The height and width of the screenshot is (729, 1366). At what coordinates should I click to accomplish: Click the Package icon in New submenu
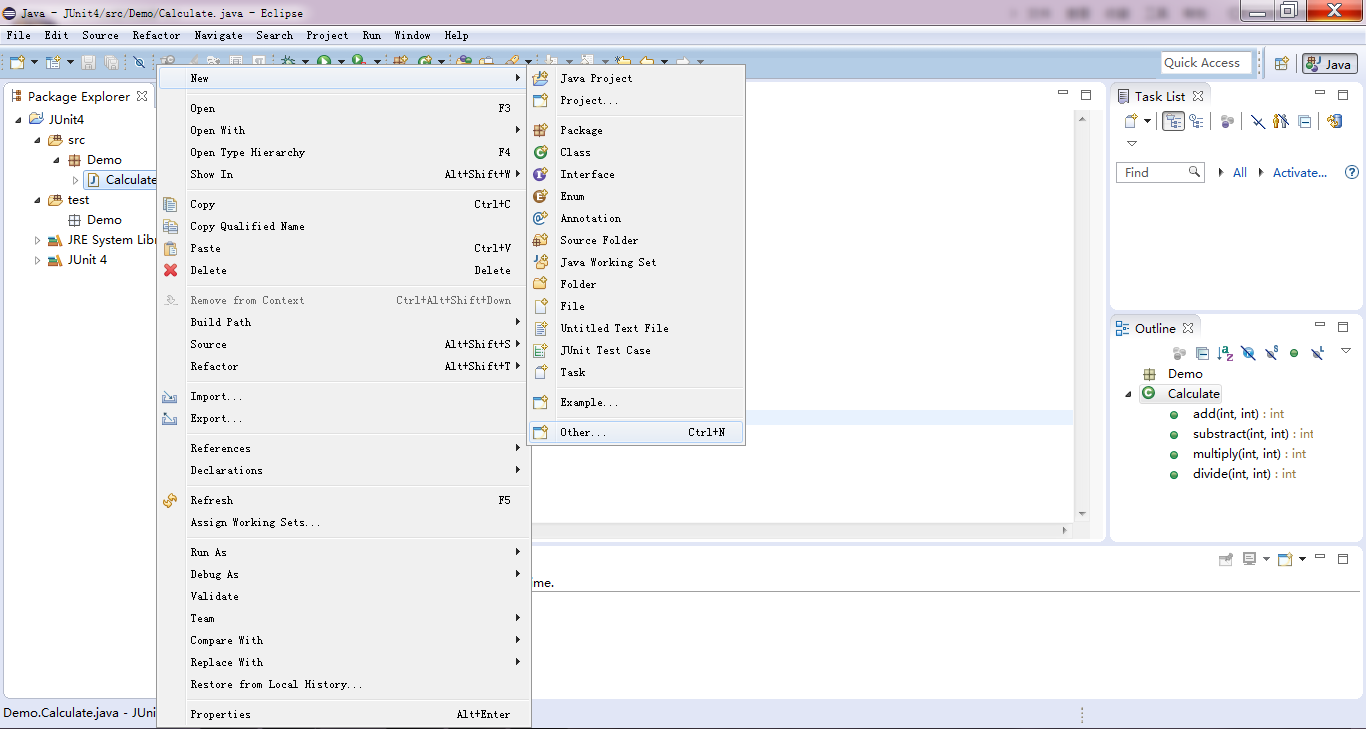point(540,130)
